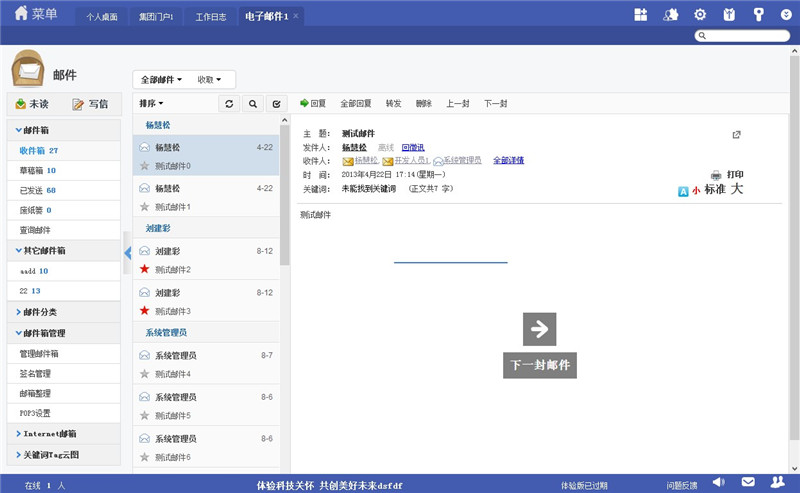The image size is (800, 493).
Task: Open the desktop layout grid icon in header
Action: [640, 15]
